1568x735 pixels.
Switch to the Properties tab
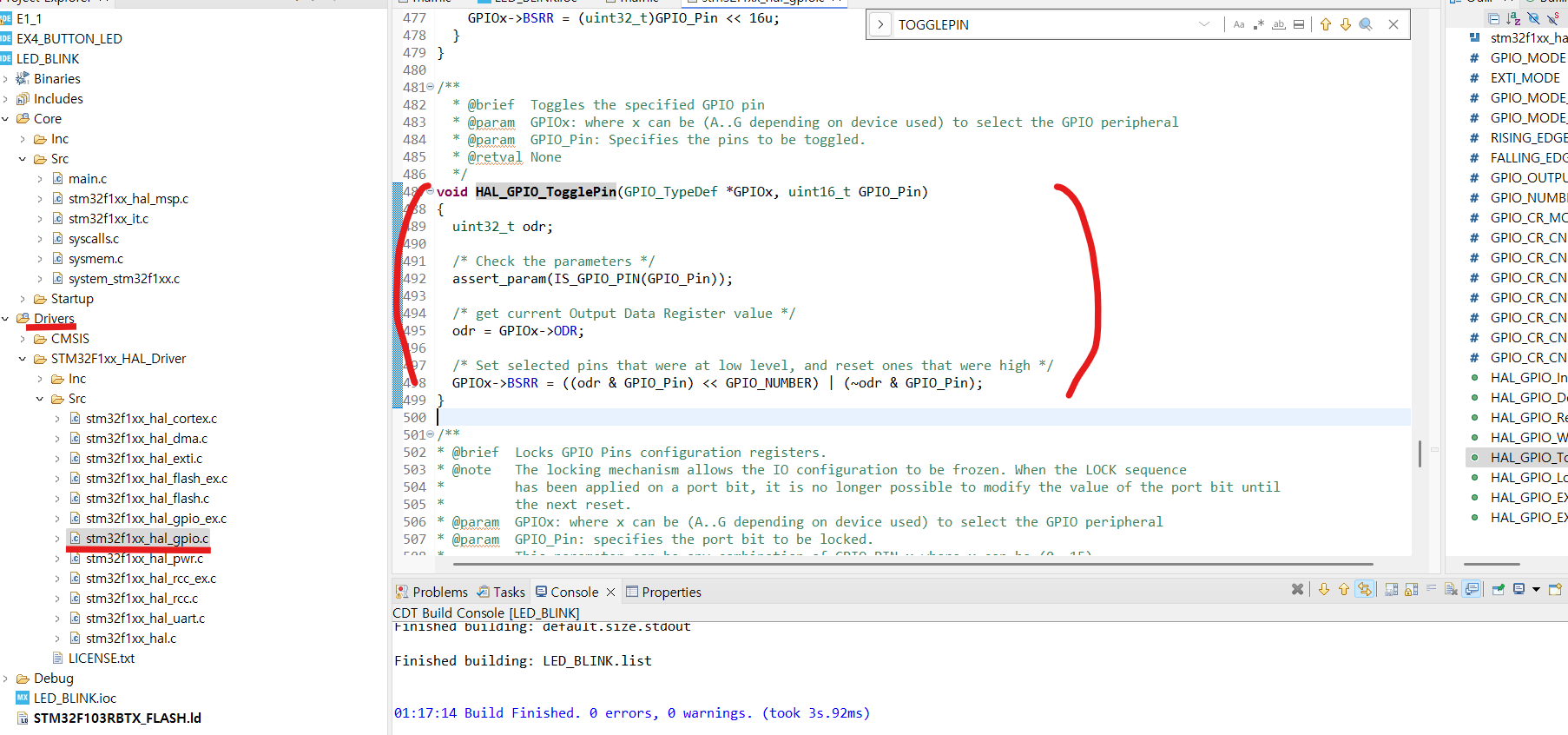(663, 592)
